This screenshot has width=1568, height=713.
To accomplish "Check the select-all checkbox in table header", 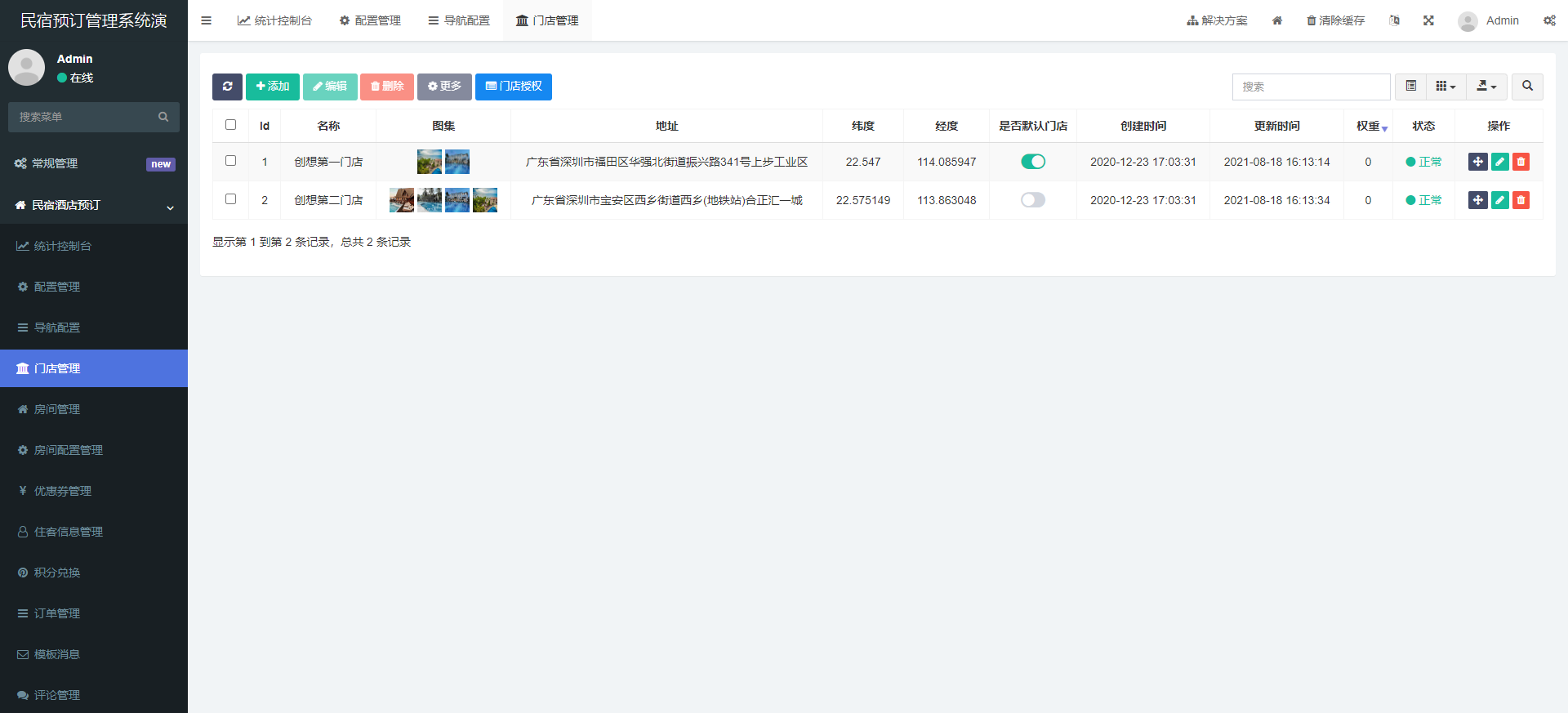I will click(230, 125).
